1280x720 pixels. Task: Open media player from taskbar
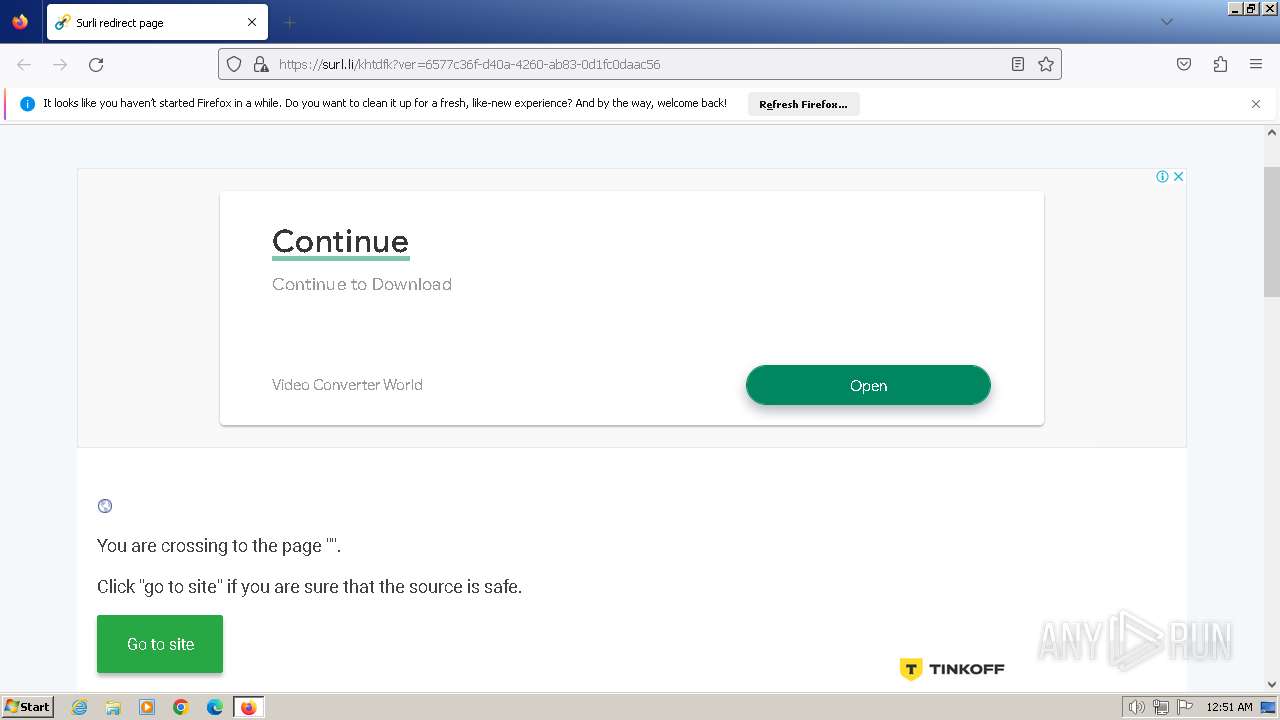tap(147, 707)
